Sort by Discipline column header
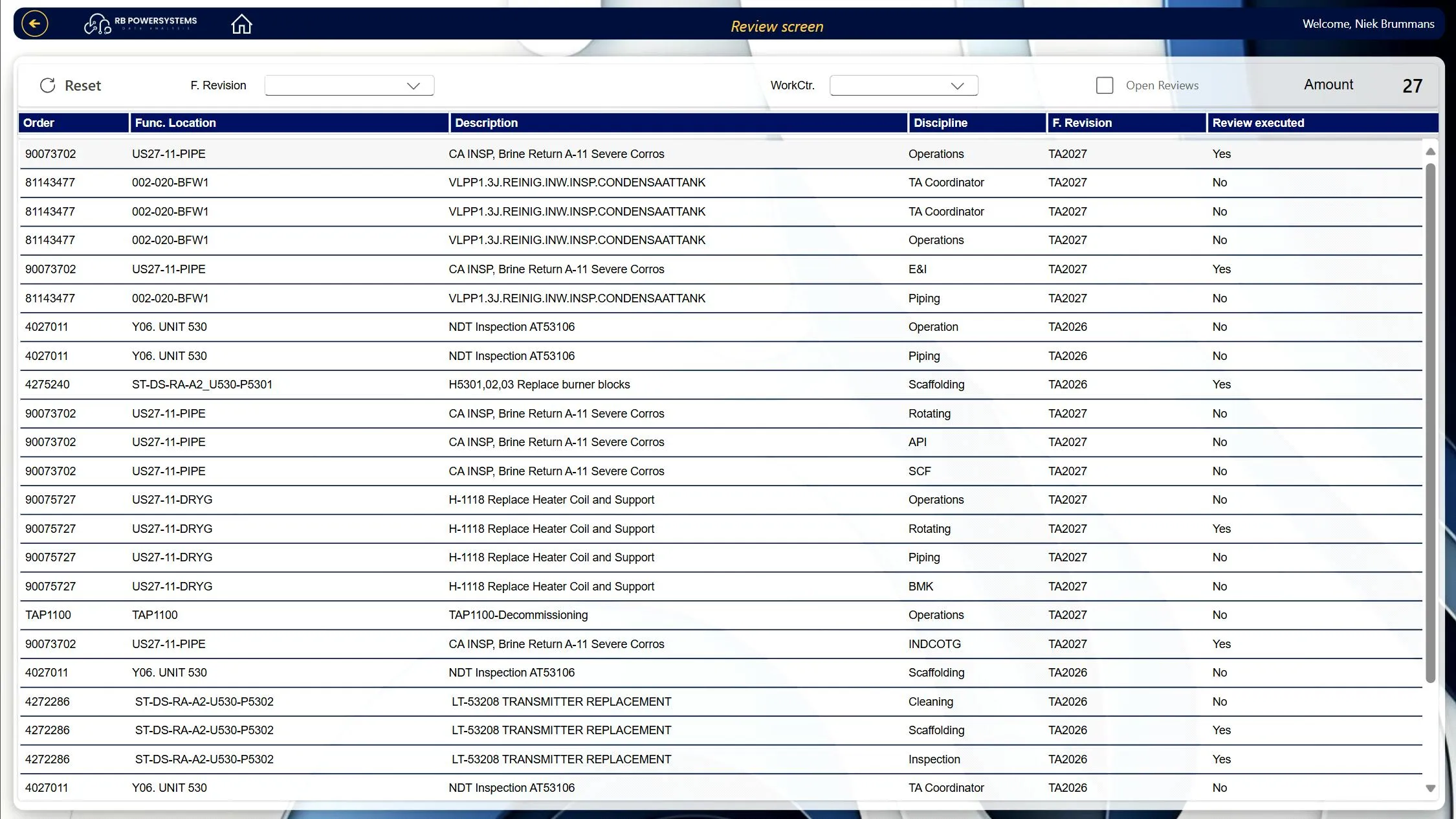The image size is (1456, 819). (977, 123)
